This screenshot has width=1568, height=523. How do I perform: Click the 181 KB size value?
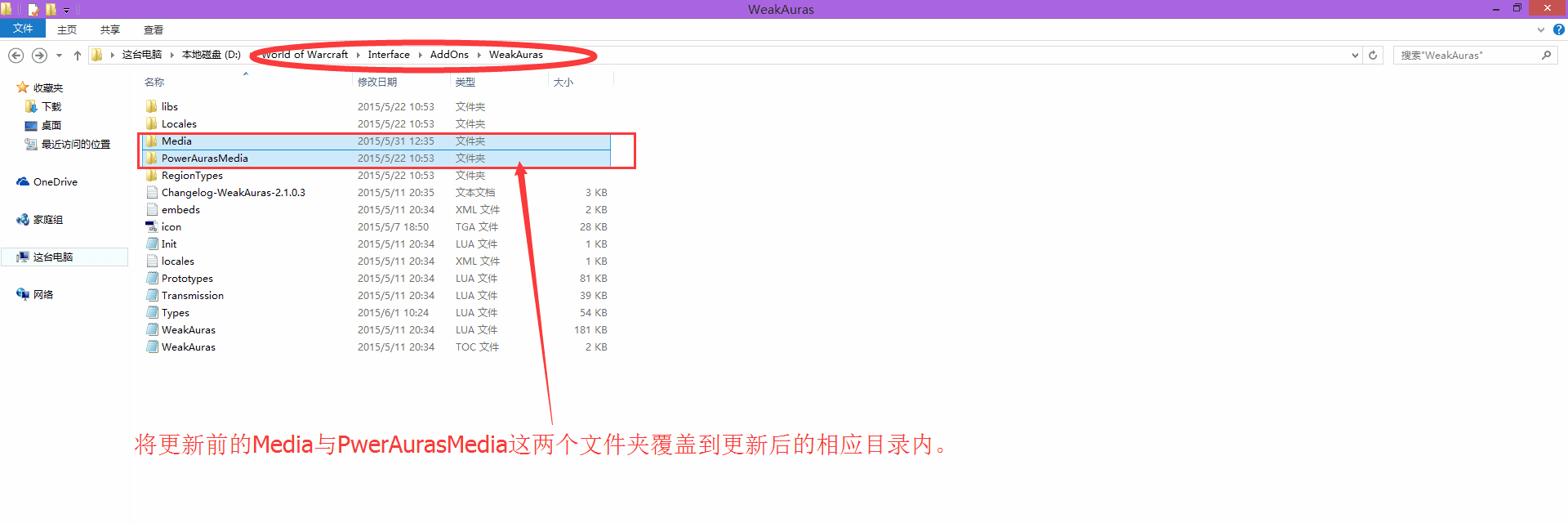click(x=590, y=330)
